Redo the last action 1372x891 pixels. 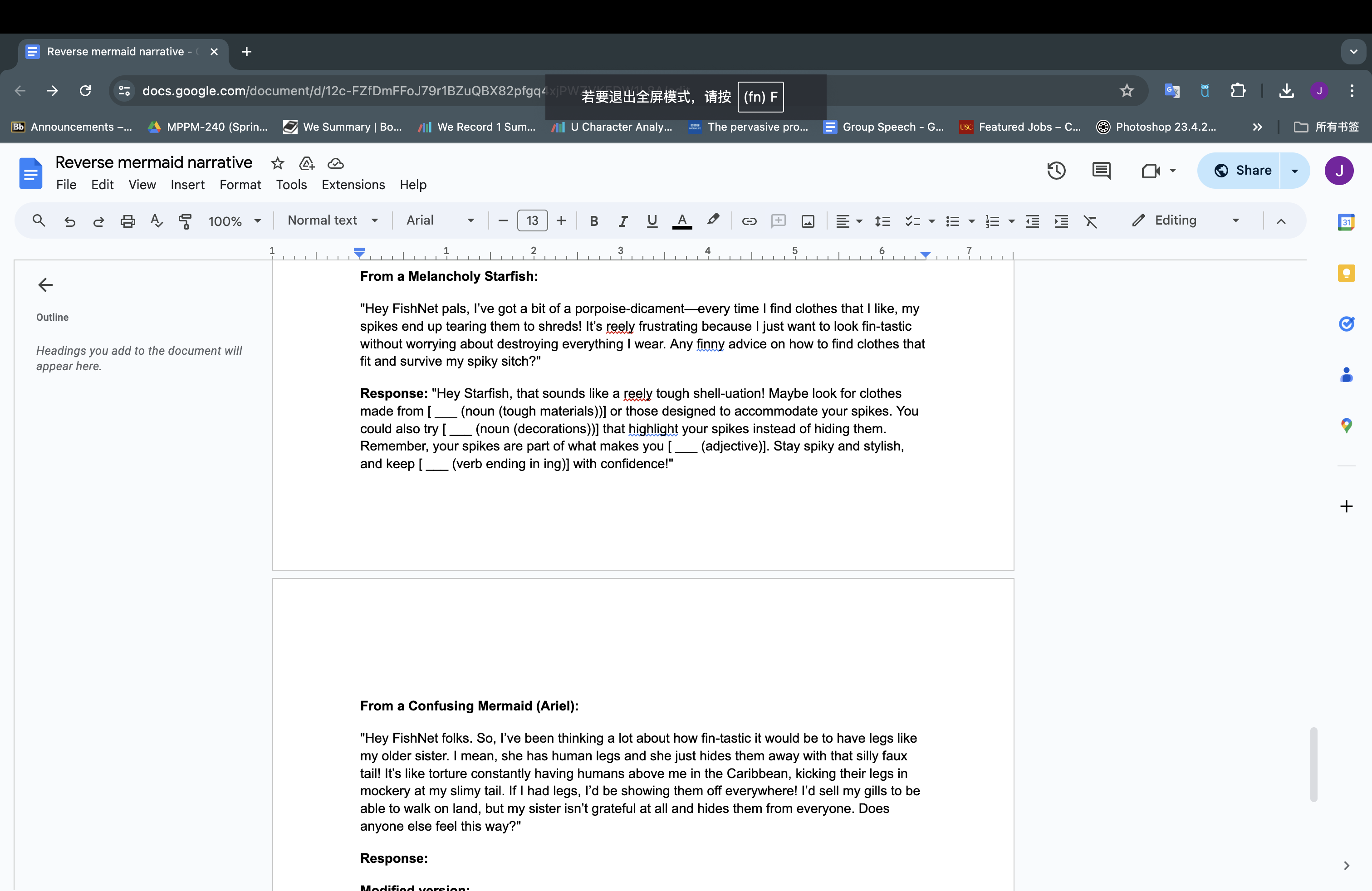click(x=98, y=221)
